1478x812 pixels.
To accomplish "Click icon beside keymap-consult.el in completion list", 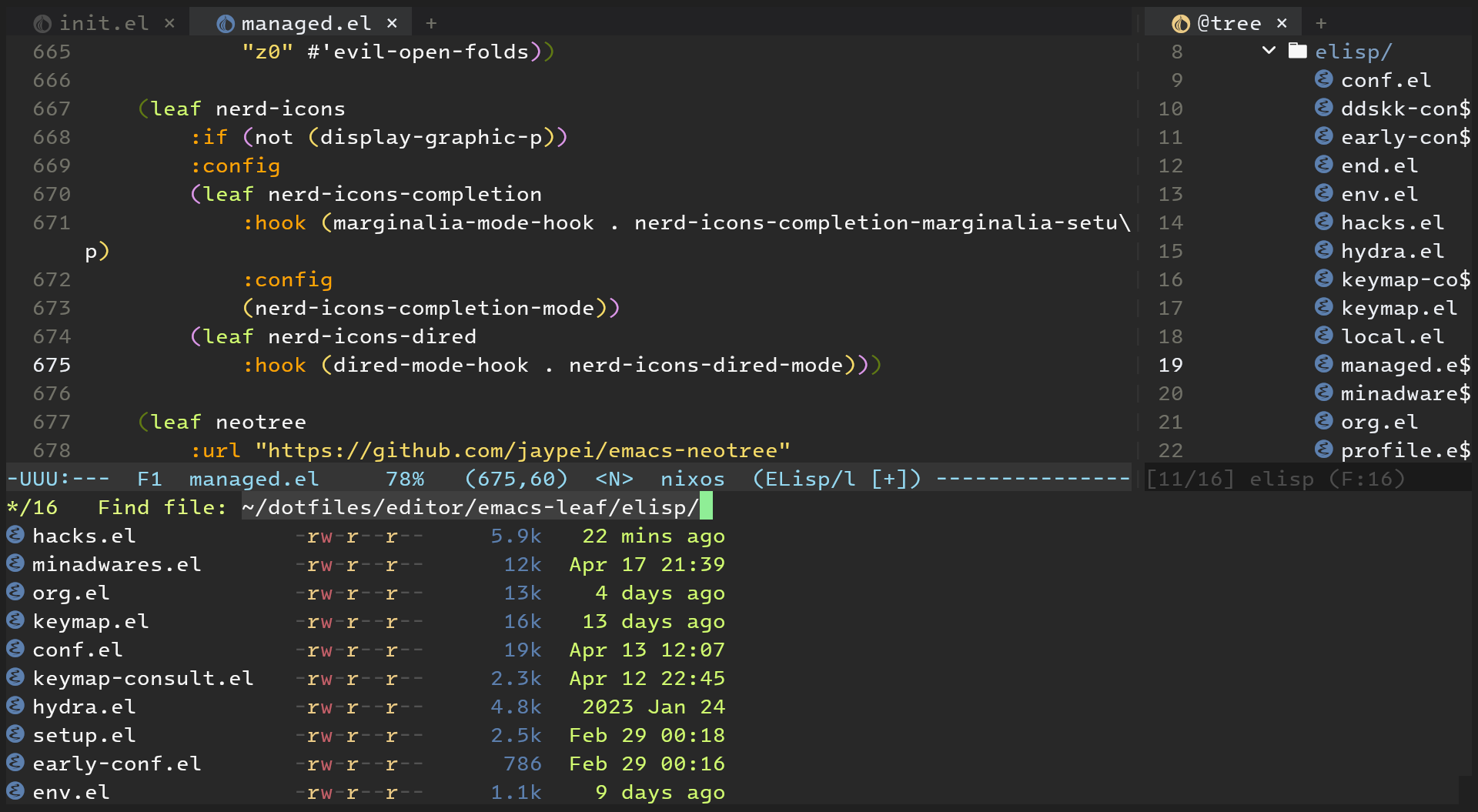I will point(15,677).
